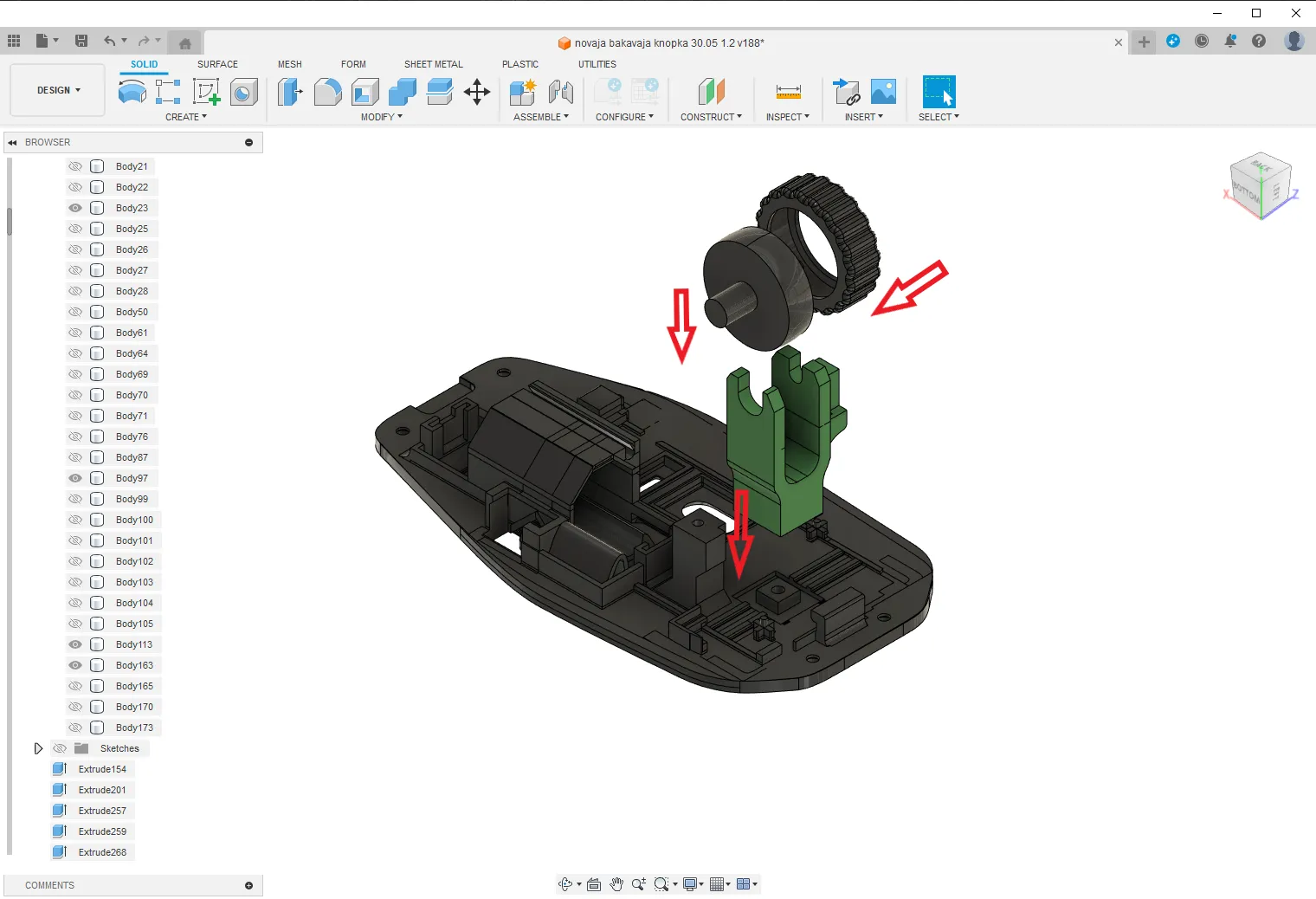Switch to the PLASTIC tab

[x=520, y=64]
